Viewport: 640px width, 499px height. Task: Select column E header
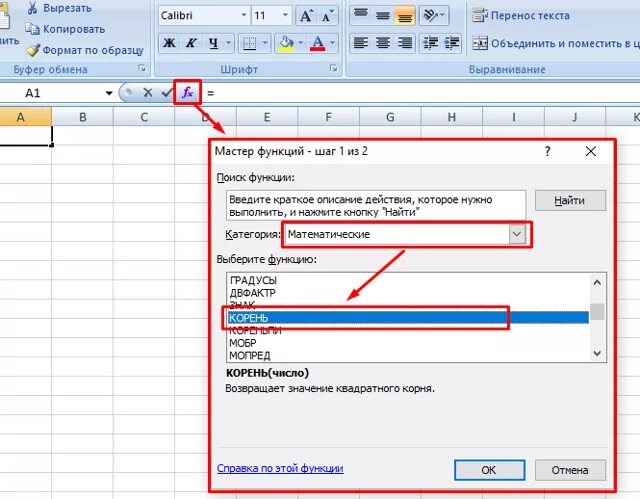click(267, 118)
